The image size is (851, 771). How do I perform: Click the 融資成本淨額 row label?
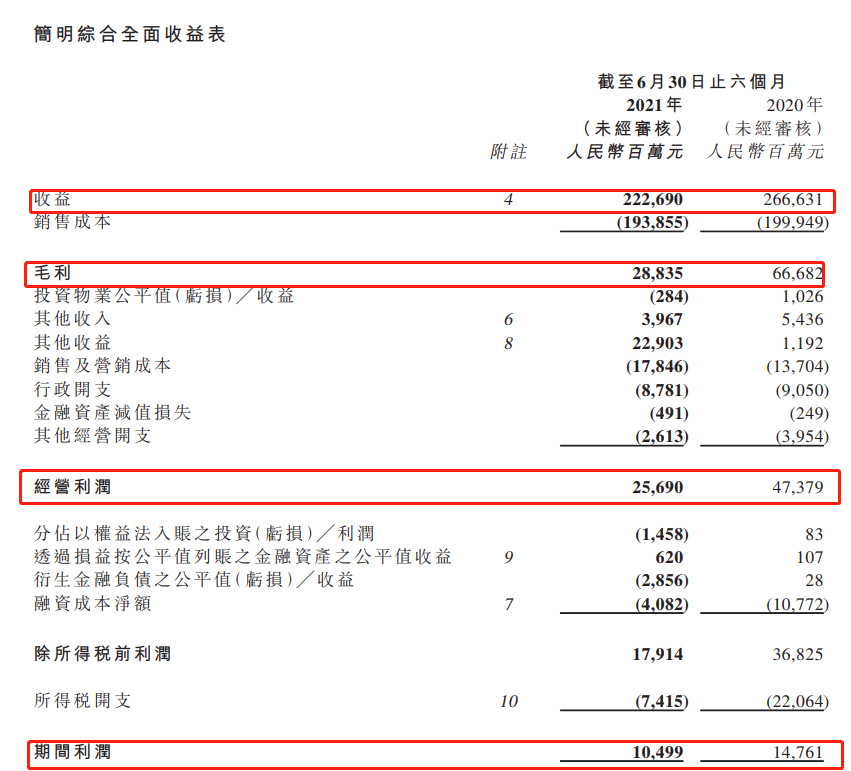(x=92, y=604)
